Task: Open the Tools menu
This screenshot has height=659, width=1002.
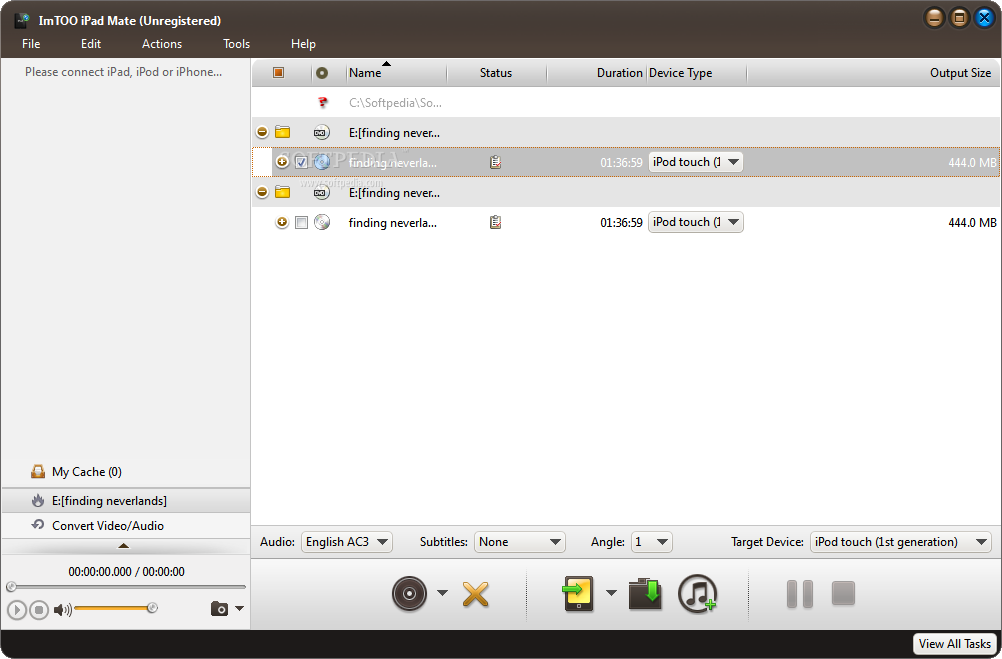Action: coord(236,44)
